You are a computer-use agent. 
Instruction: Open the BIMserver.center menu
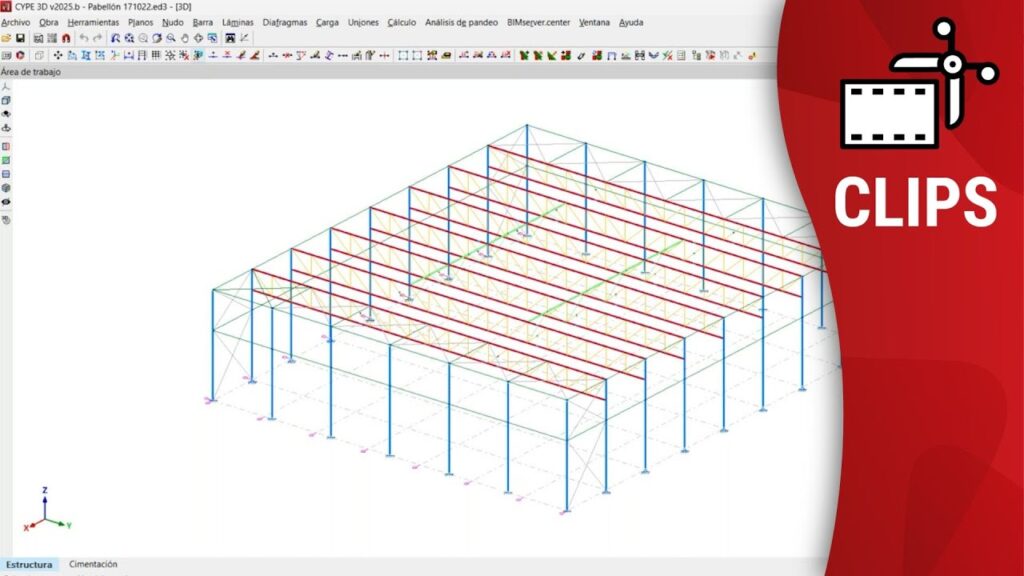pos(539,22)
